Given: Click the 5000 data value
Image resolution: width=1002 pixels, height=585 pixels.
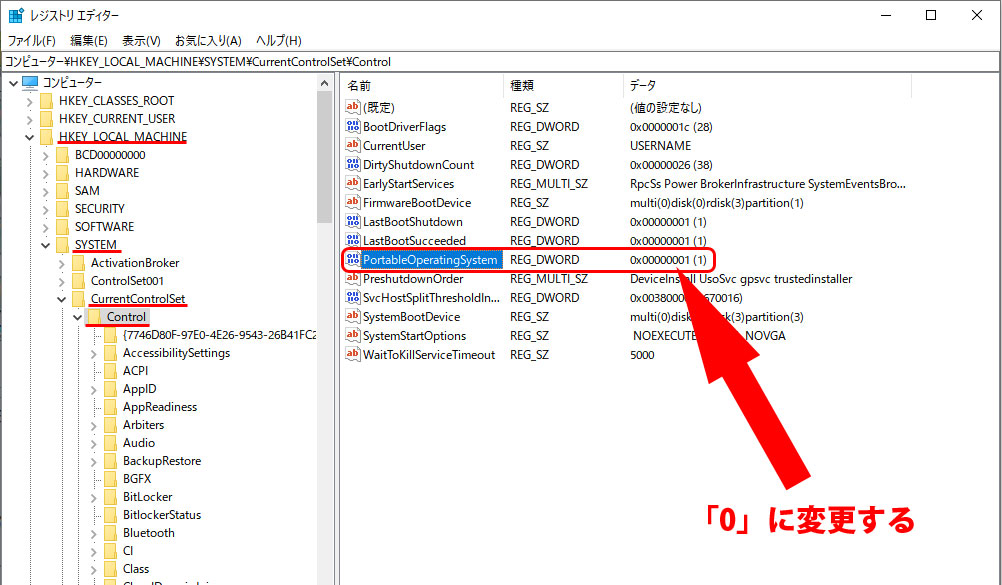Looking at the screenshot, I should (642, 355).
